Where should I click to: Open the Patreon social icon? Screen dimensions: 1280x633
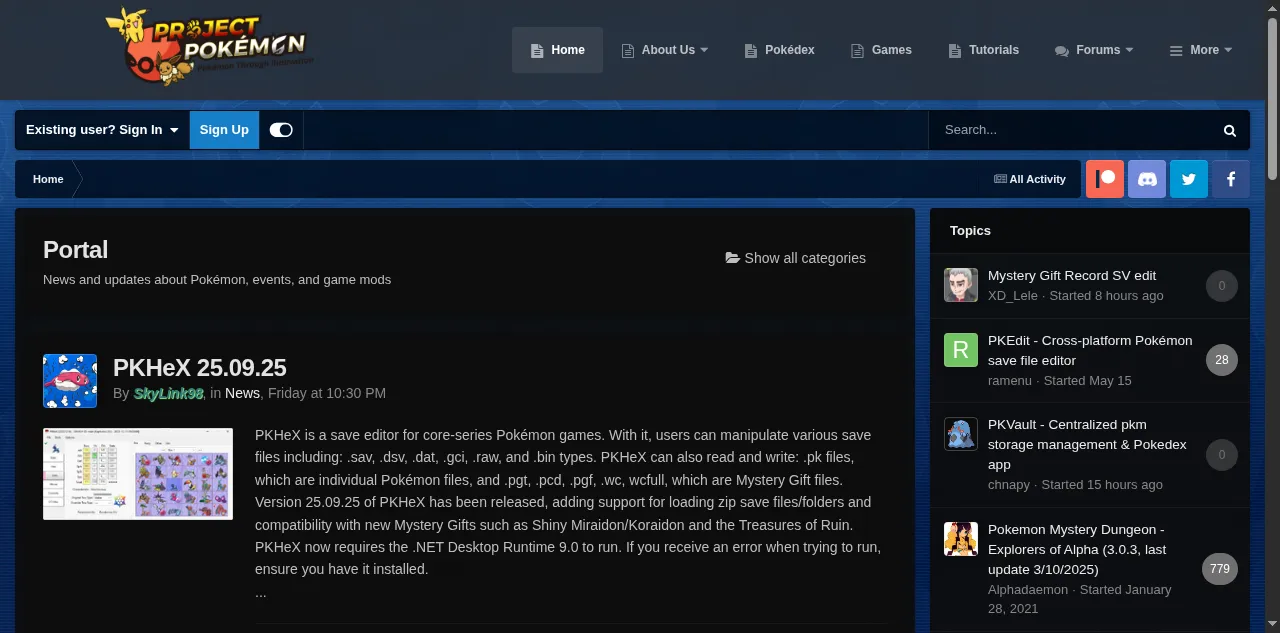[x=1105, y=179]
